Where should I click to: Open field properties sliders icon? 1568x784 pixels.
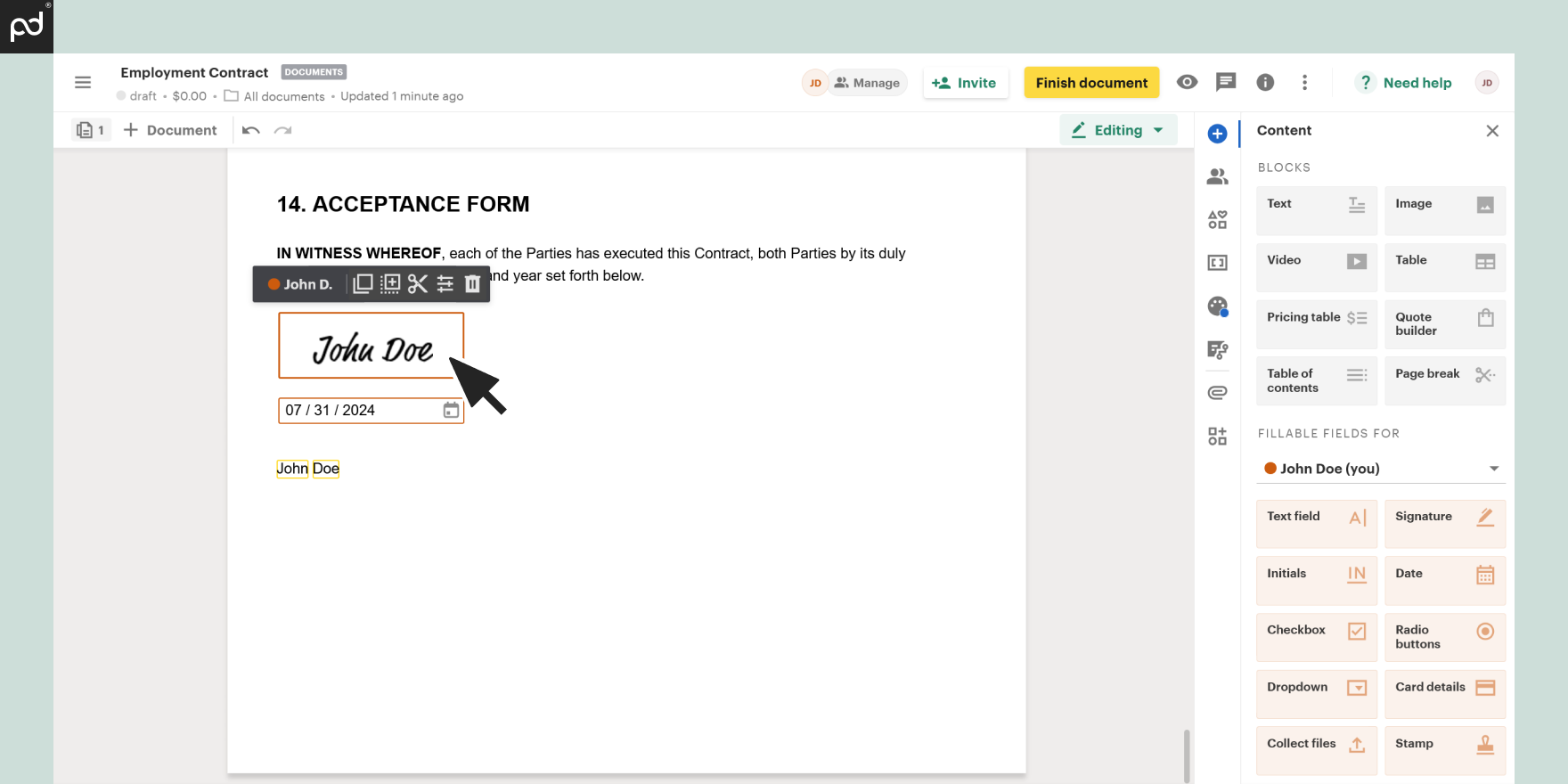point(445,284)
